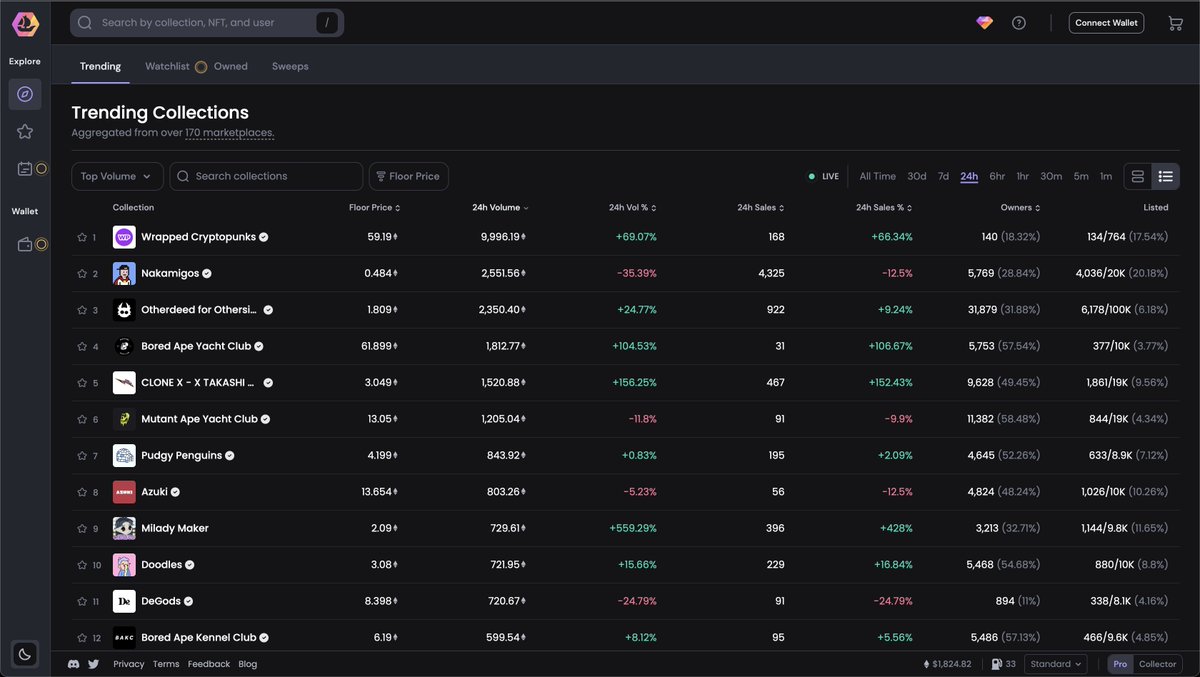The width and height of the screenshot is (1200, 677).
Task: Open the Top Volume dropdown
Action: pyautogui.click(x=117, y=176)
